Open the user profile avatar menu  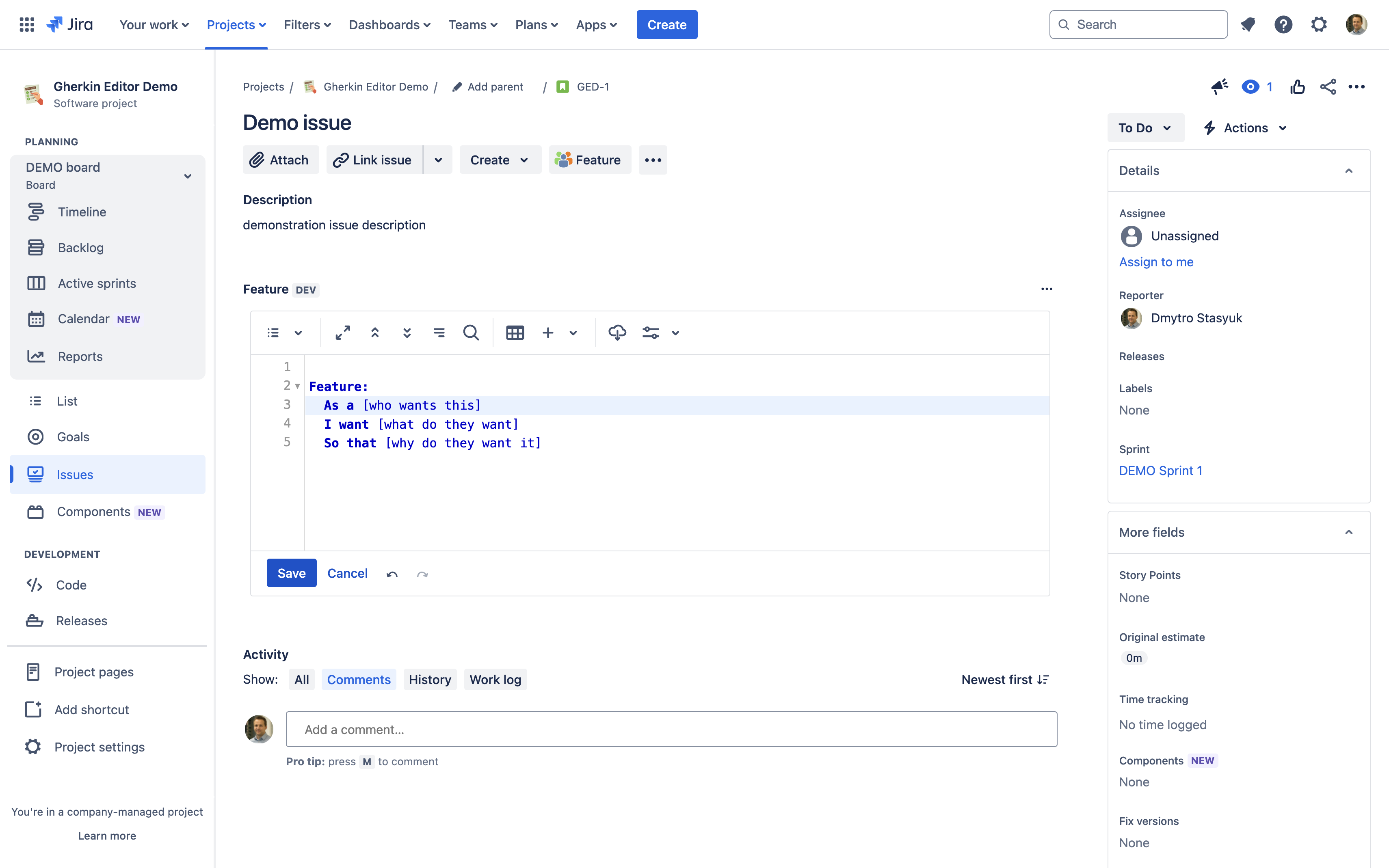tap(1356, 25)
